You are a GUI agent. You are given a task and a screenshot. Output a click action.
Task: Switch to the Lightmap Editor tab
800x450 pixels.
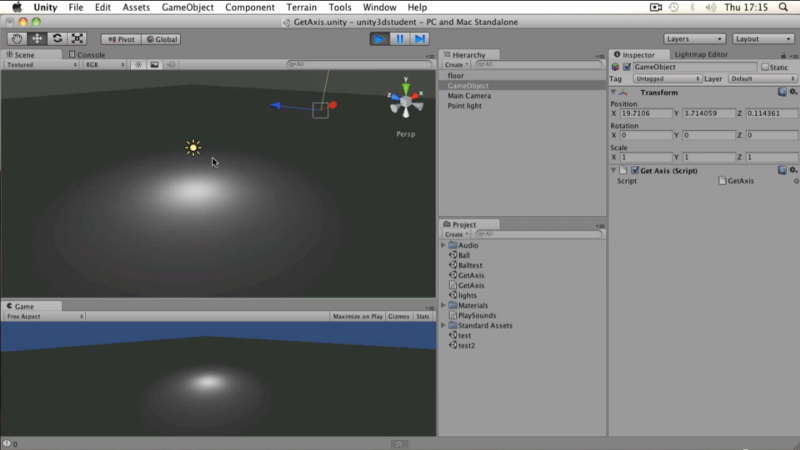[x=701, y=54]
